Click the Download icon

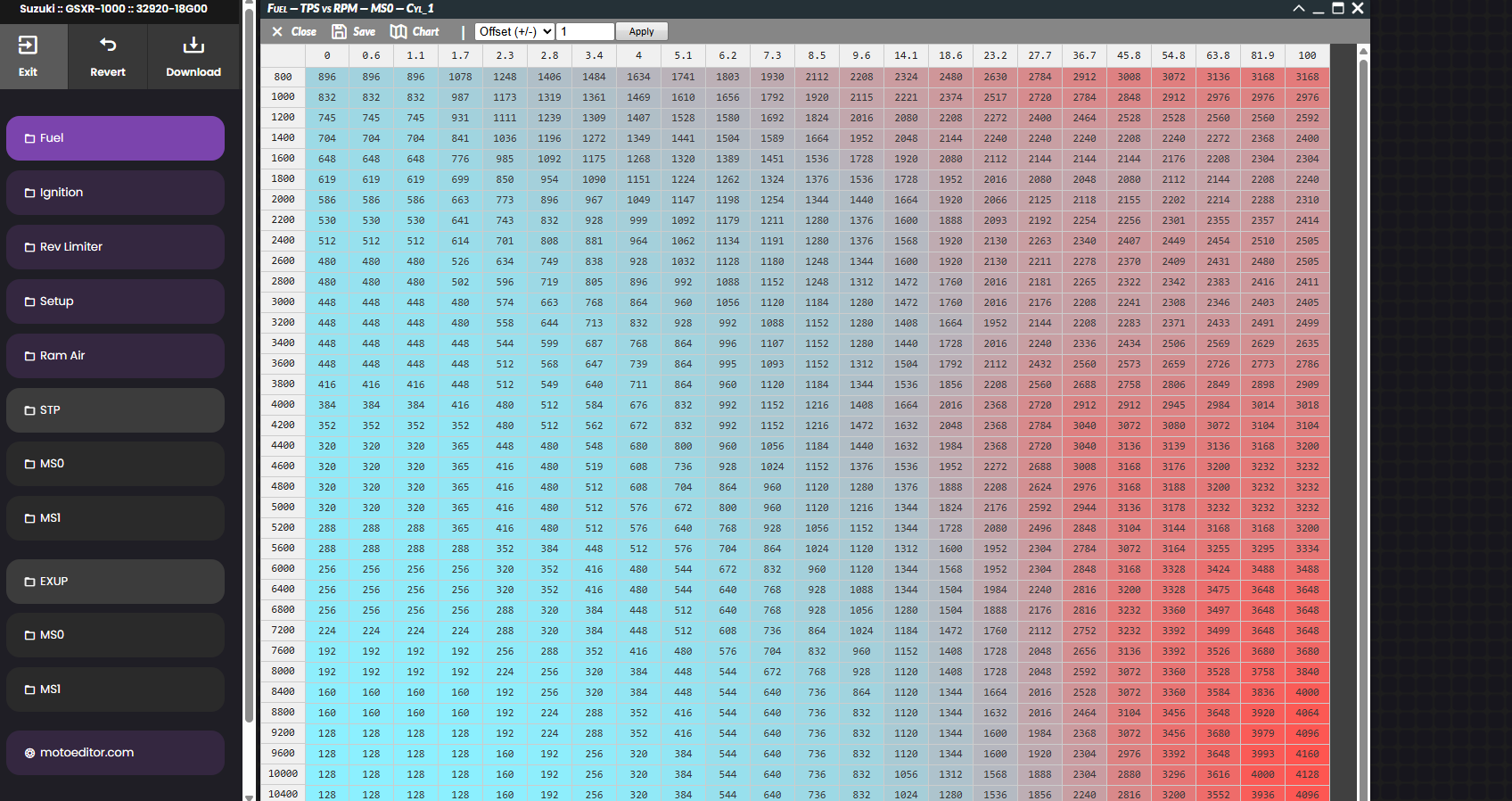coord(193,45)
